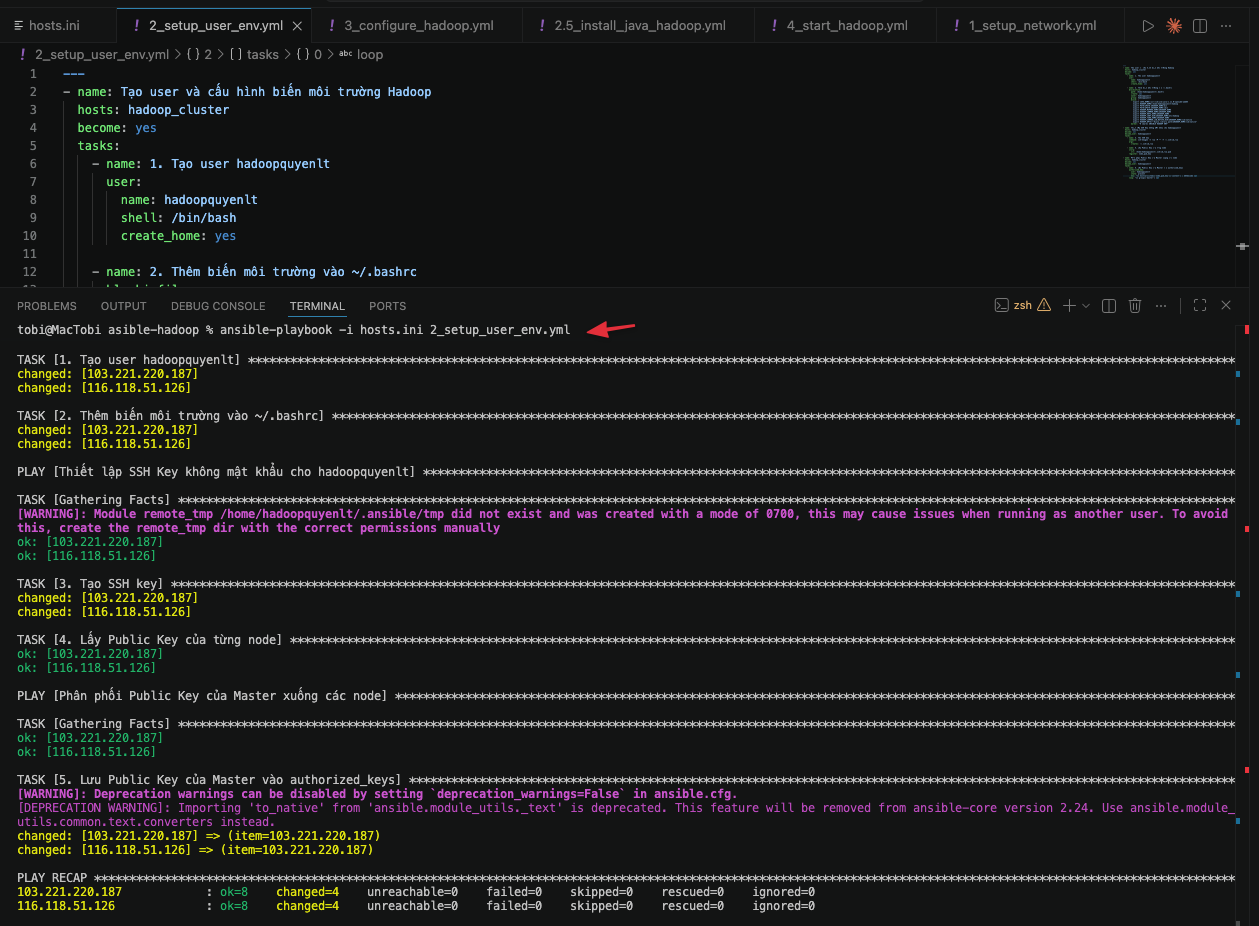Click the 2_setup_user_env.yml breadcrumb file name
Screen dimensions: 1259x926
[101, 54]
